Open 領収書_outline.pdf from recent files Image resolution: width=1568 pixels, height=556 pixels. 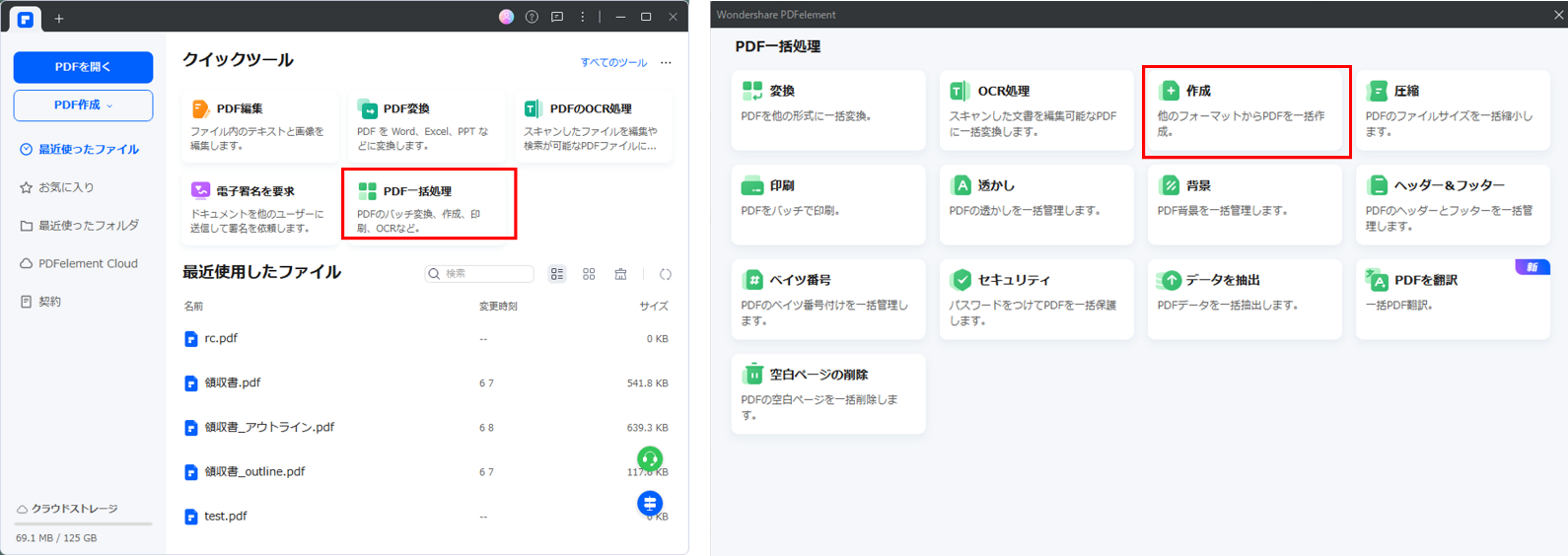click(x=426, y=472)
